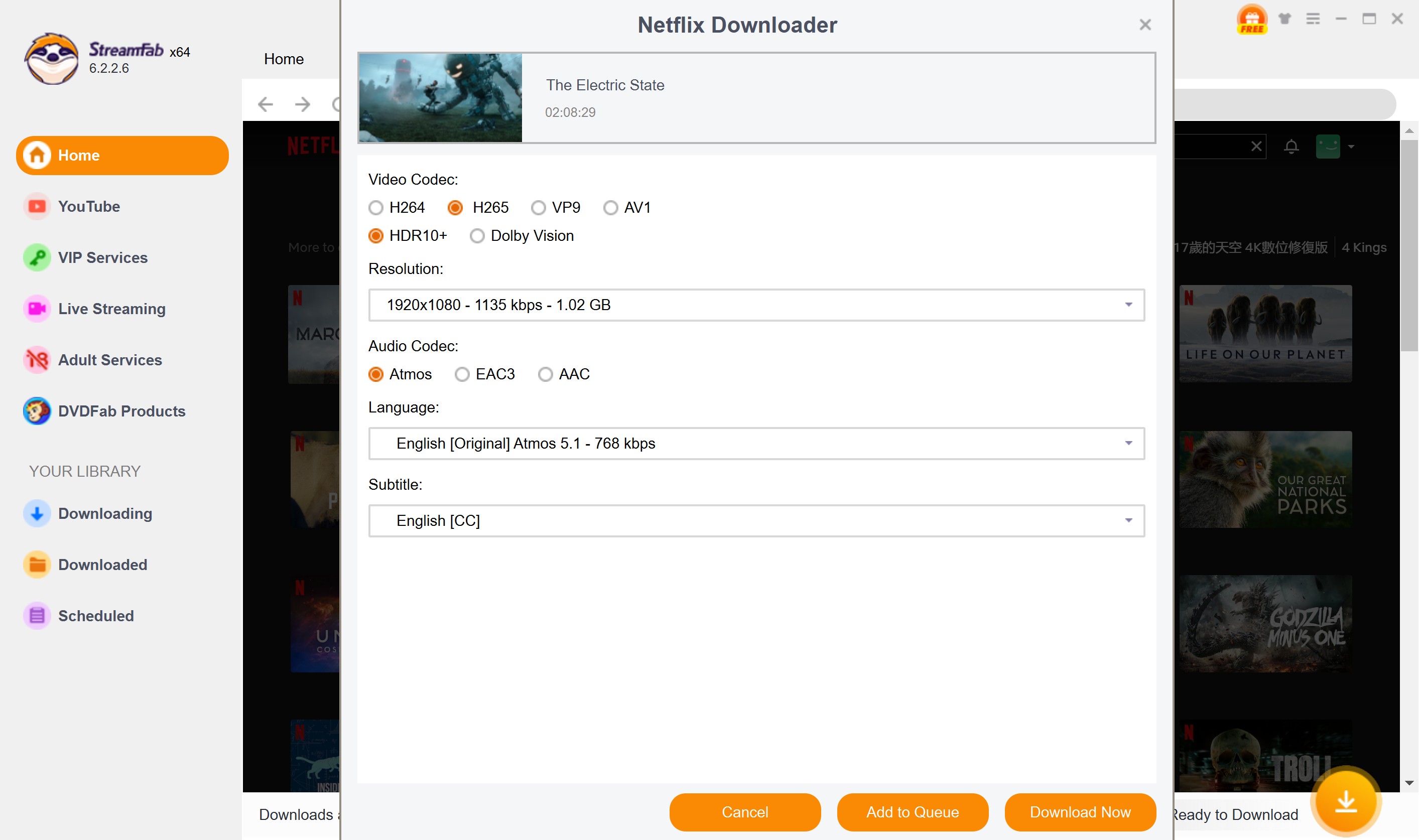1419x840 pixels.
Task: Select Atmos audio codec
Action: pyautogui.click(x=400, y=374)
